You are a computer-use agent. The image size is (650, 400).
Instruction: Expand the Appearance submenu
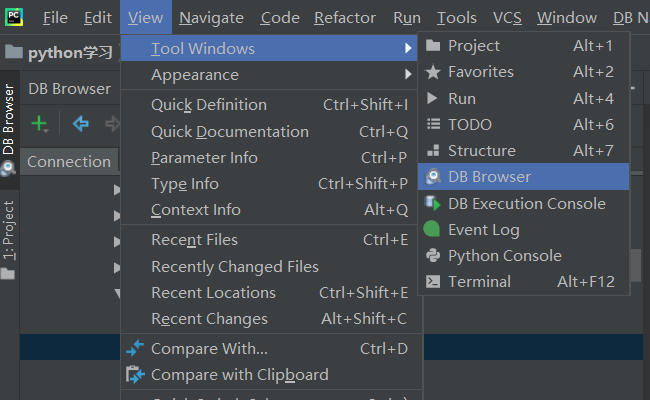pyautogui.click(x=195, y=75)
